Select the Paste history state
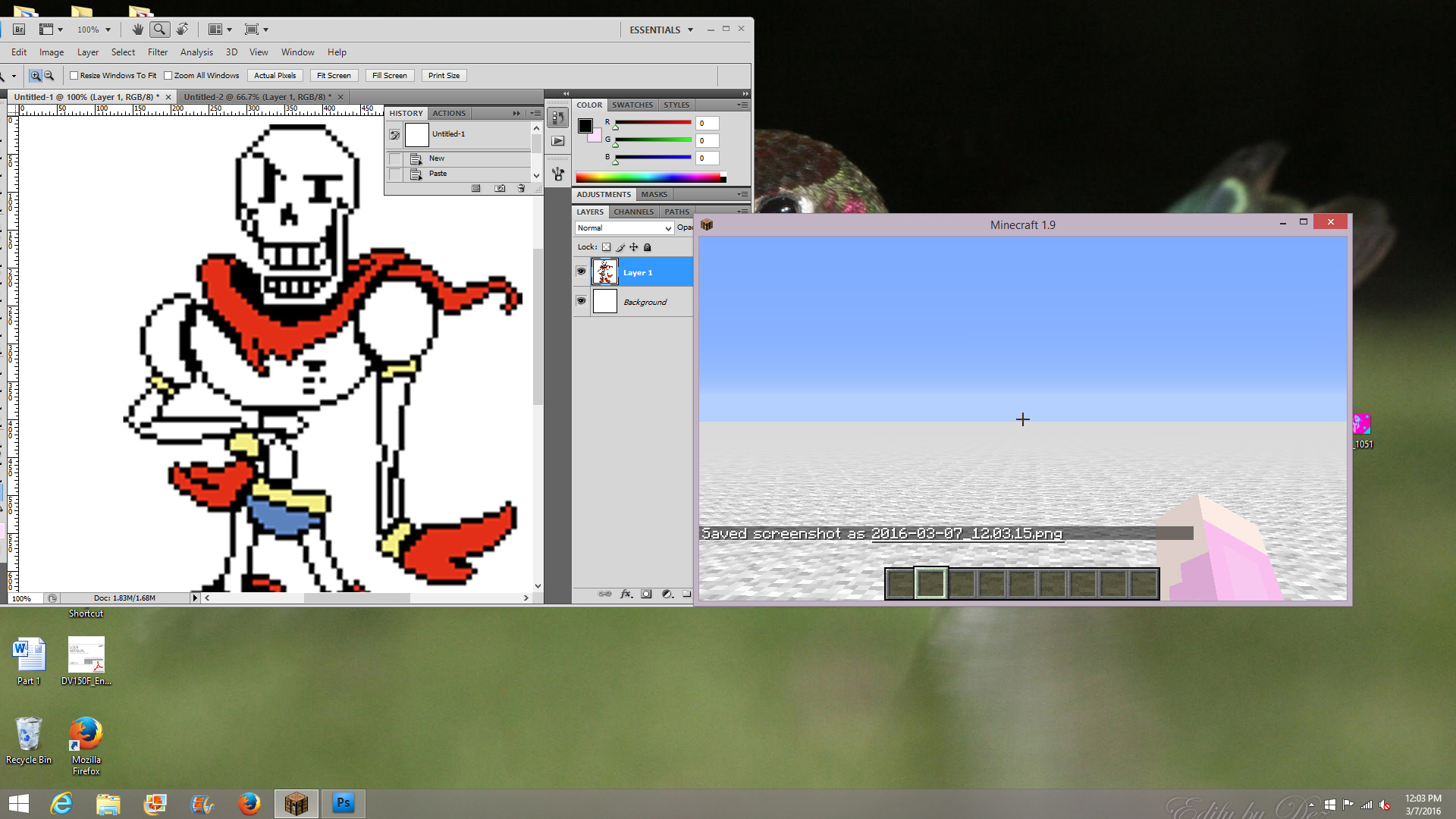The image size is (1456, 819). click(457, 174)
